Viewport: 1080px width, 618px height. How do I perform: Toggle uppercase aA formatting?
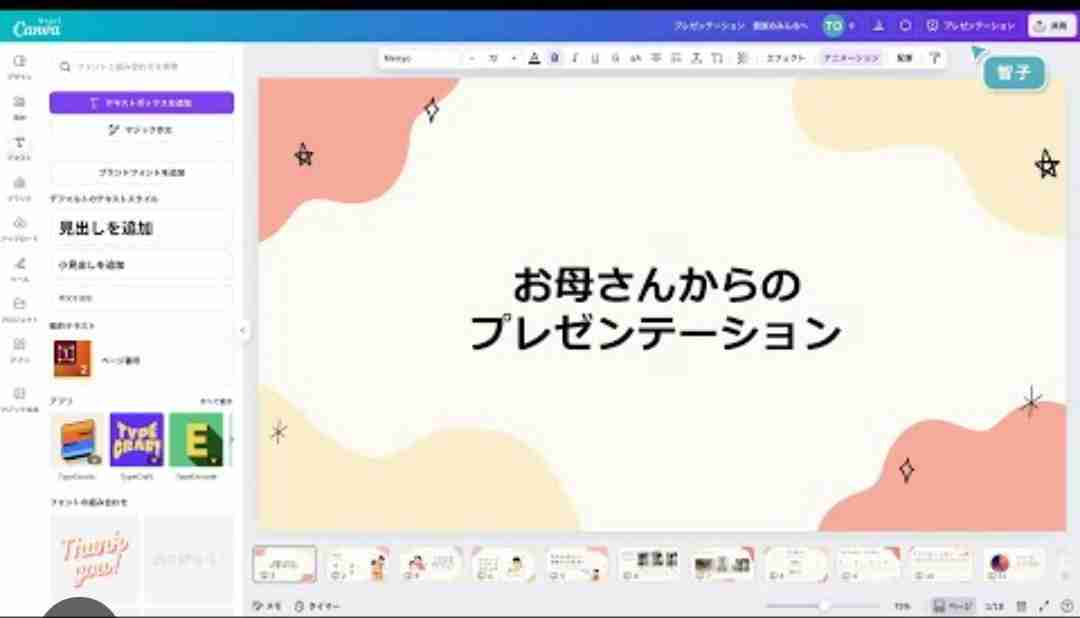coord(635,59)
